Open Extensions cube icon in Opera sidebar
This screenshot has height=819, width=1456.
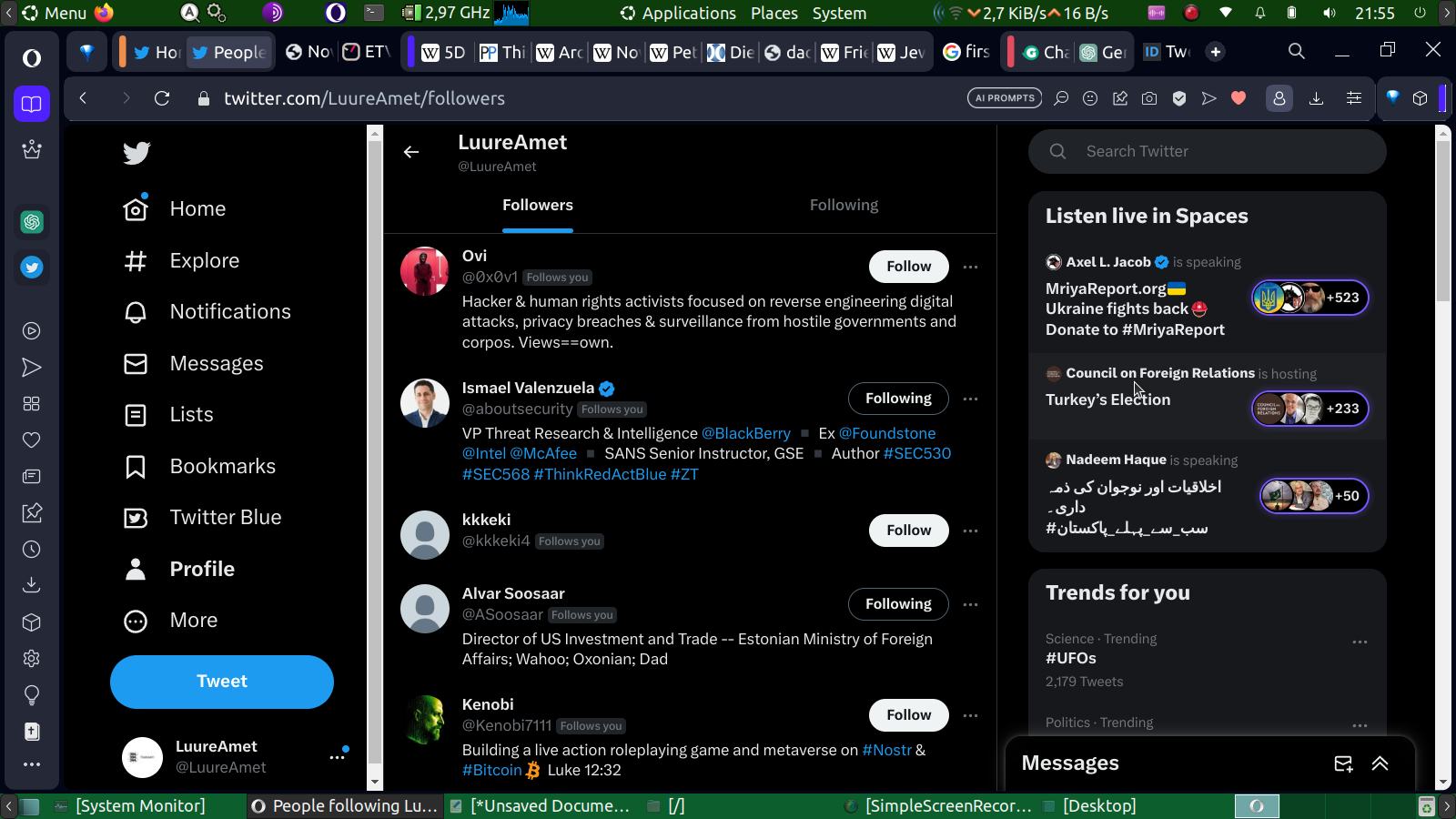(32, 622)
